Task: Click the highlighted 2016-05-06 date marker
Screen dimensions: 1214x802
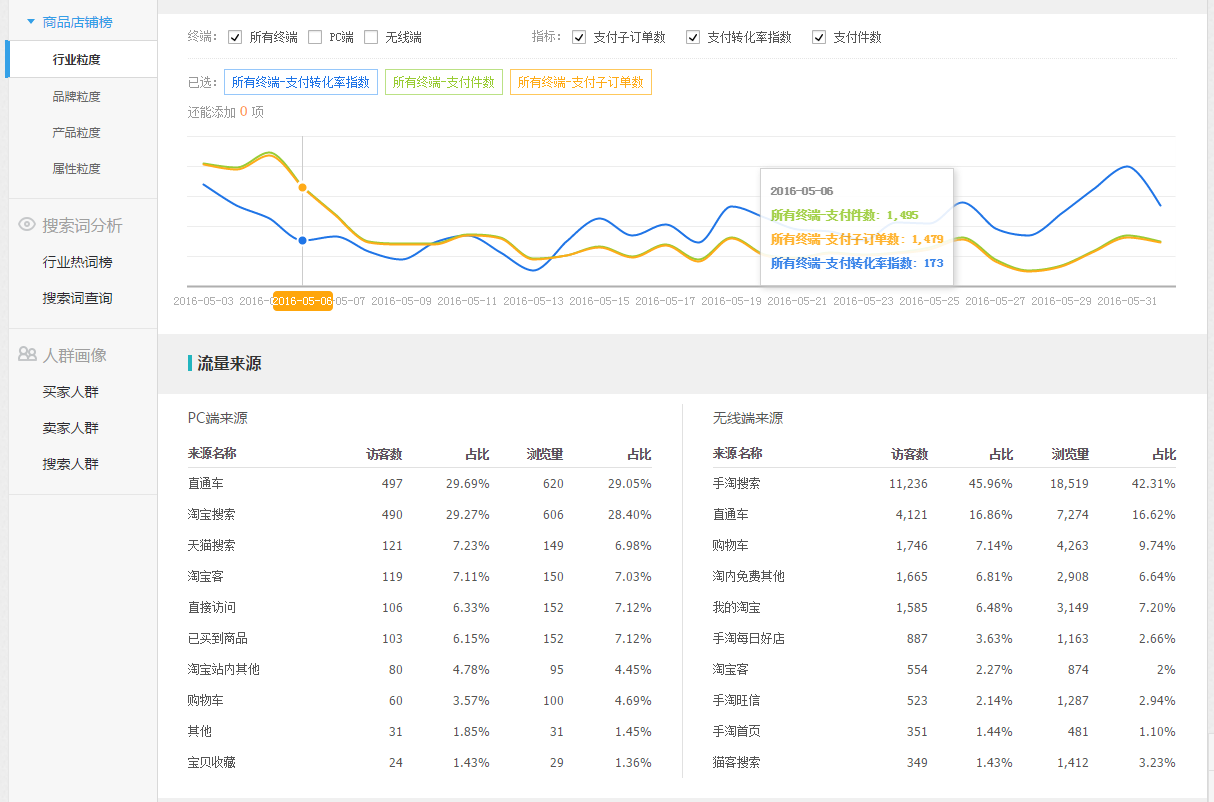Action: coord(302,301)
